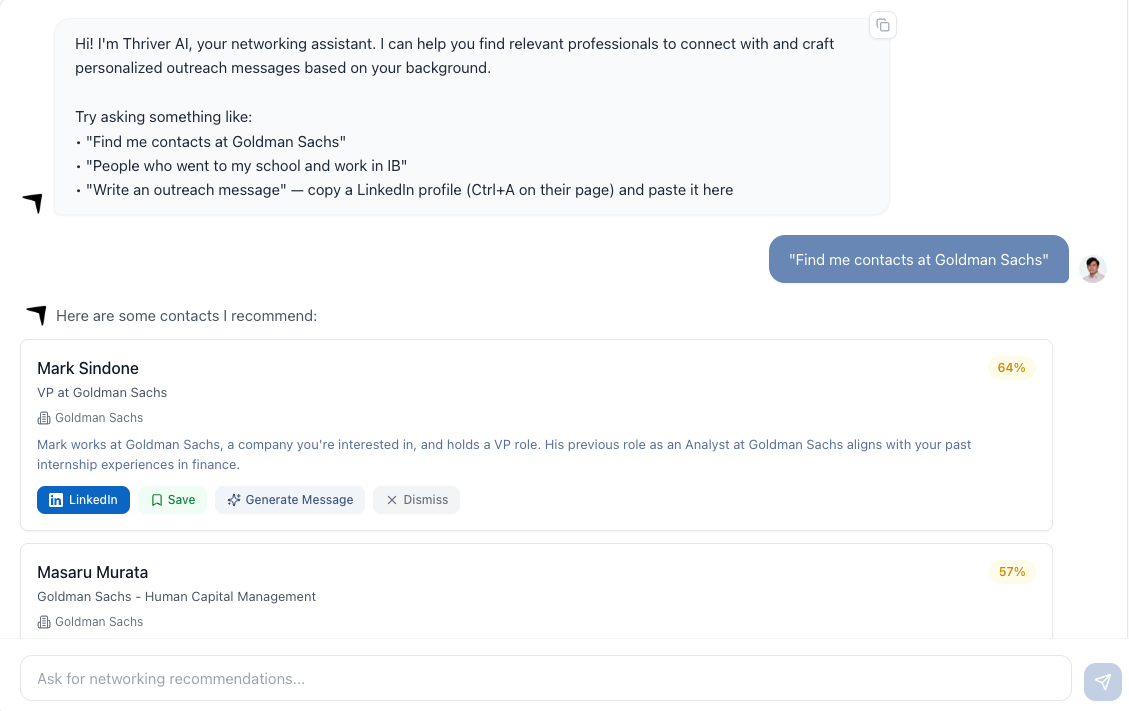This screenshot has width=1129, height=711.
Task: Click the Goldman Sachs query bubble
Action: [x=918, y=259]
